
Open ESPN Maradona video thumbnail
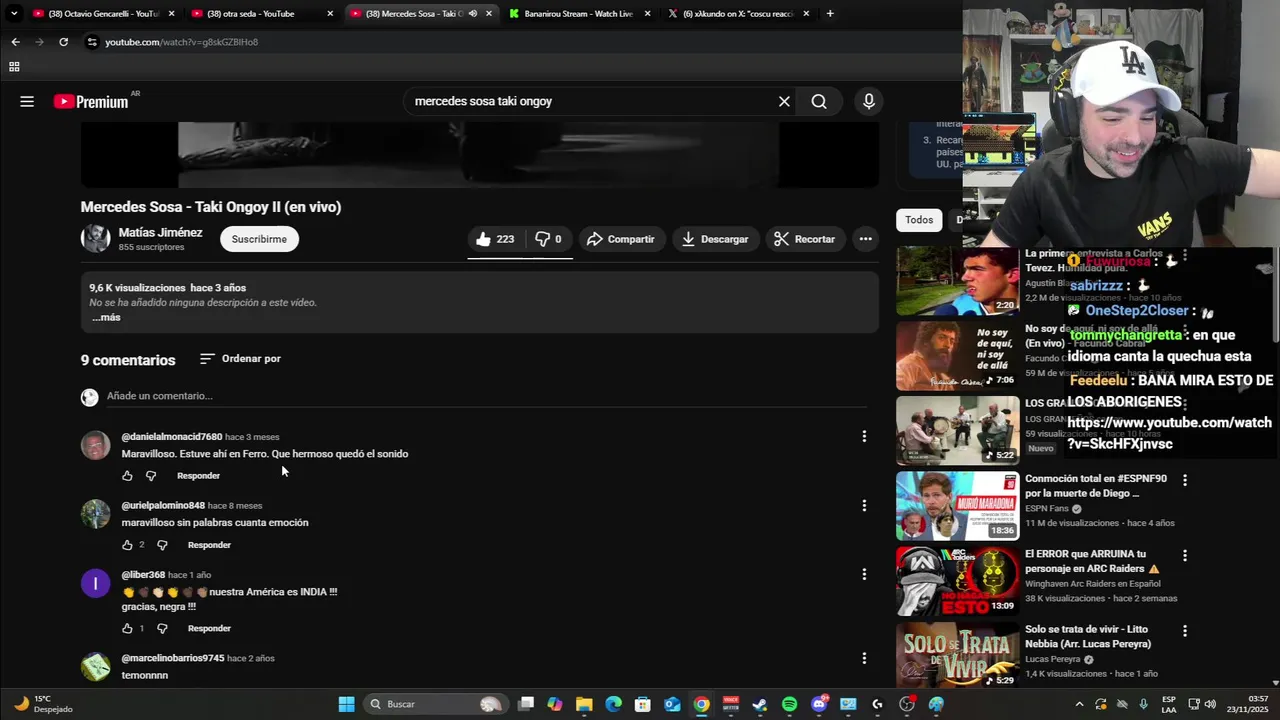tap(958, 506)
